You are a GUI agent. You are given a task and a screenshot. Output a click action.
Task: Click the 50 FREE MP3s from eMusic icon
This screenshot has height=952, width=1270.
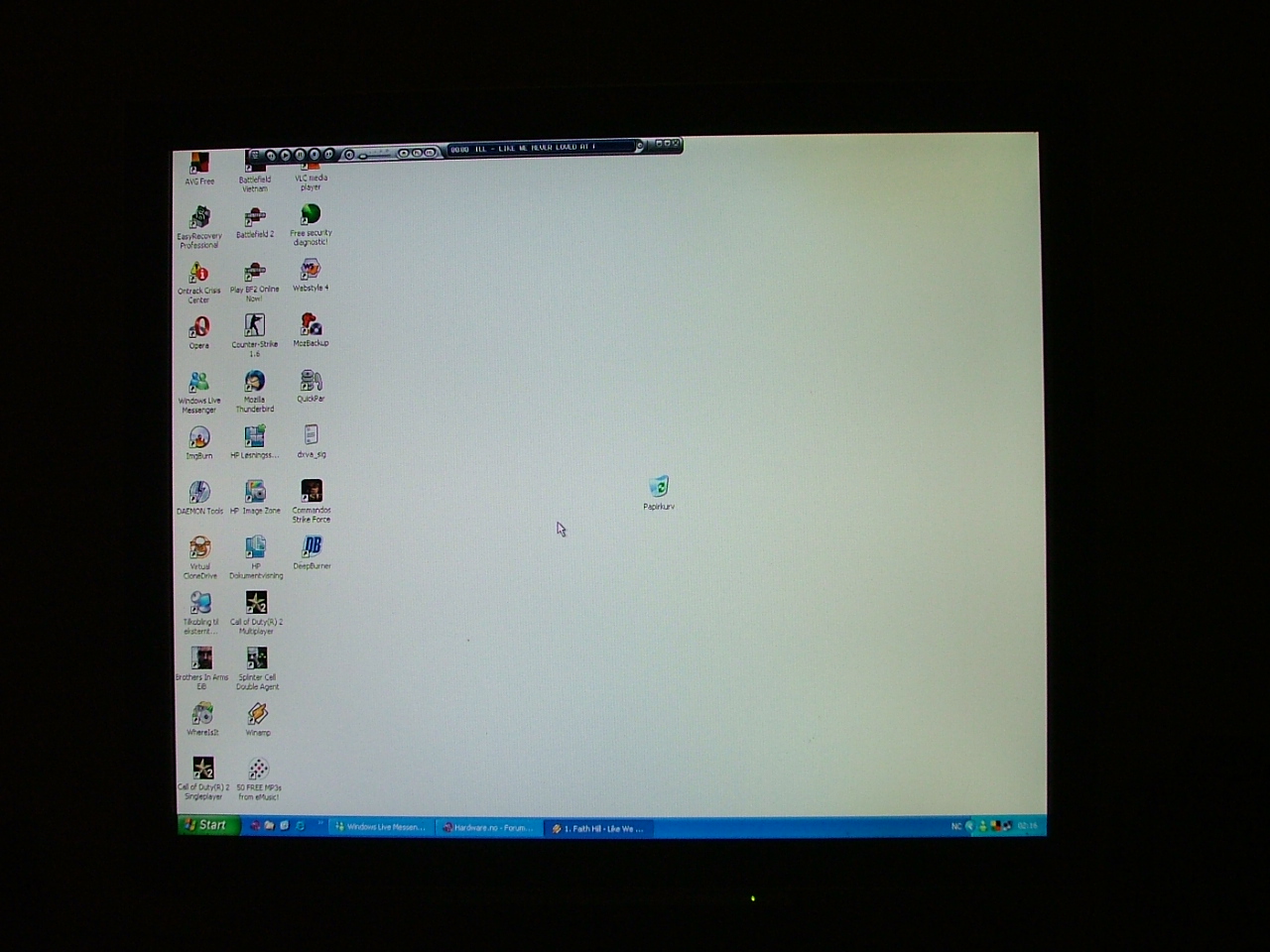(x=259, y=779)
